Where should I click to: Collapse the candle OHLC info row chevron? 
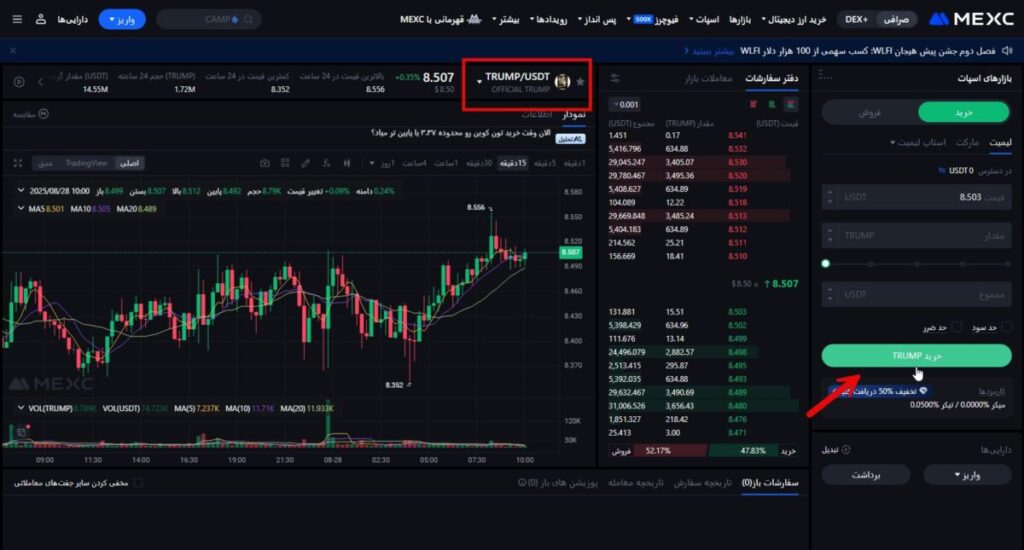coord(21,191)
